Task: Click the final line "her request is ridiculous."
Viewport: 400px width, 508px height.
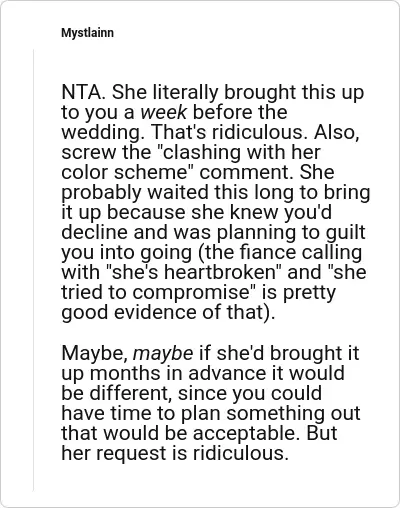Action: pos(175,453)
